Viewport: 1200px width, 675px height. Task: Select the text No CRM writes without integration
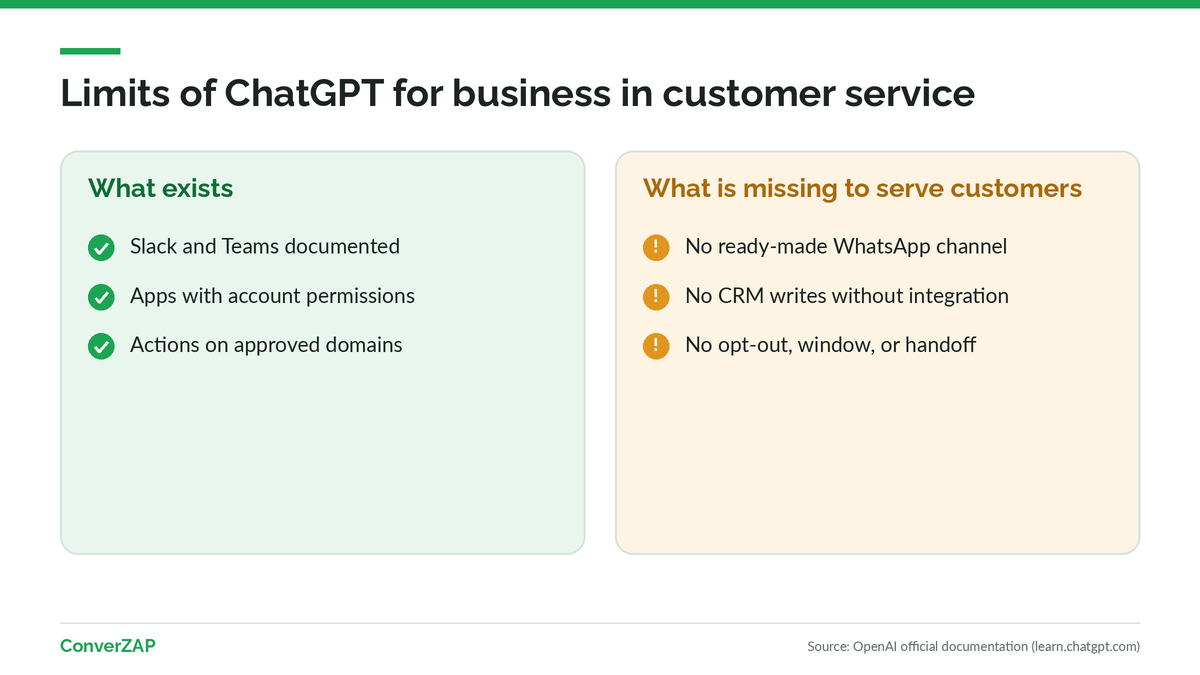(x=847, y=296)
